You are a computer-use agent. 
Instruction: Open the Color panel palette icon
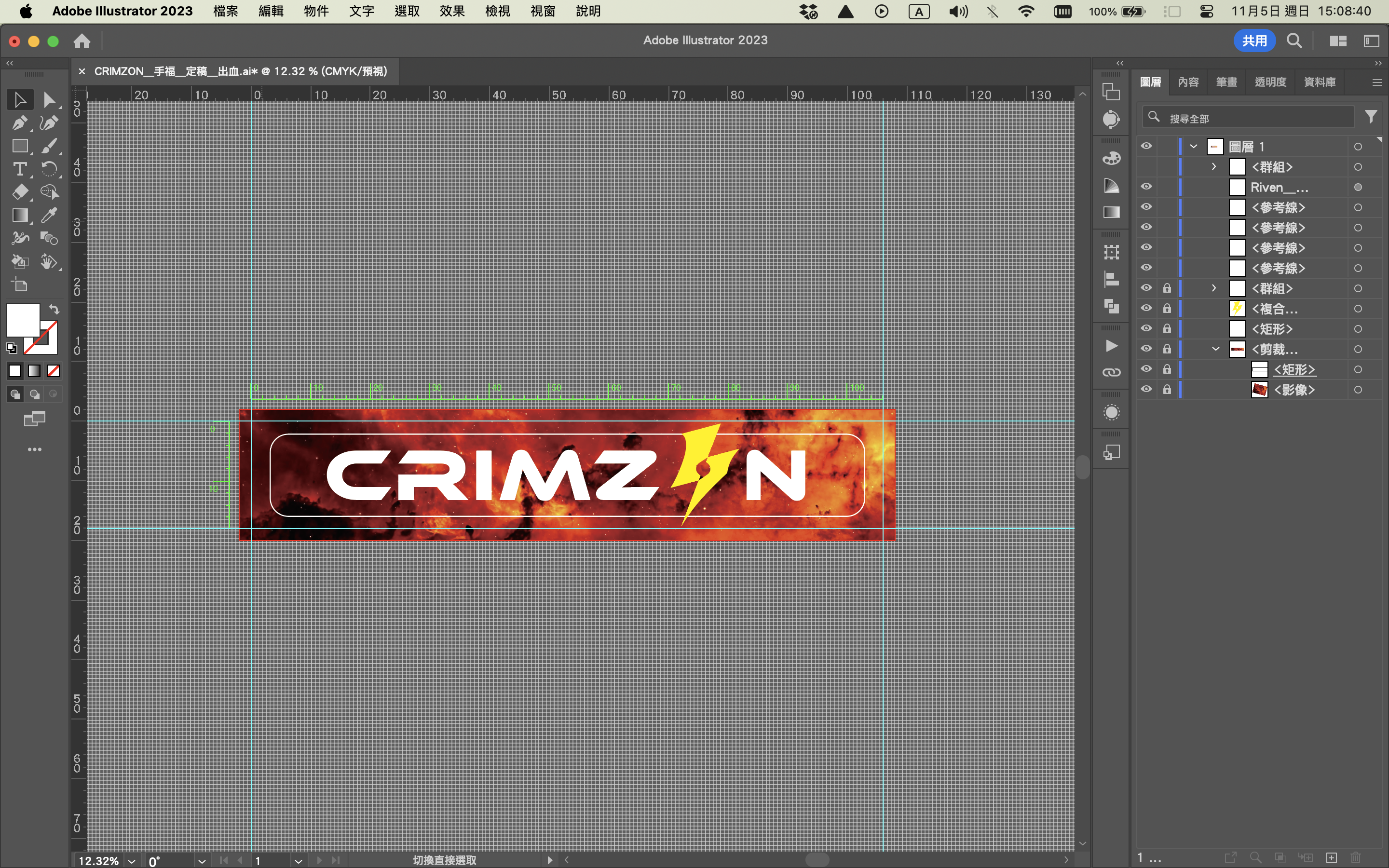[x=1111, y=159]
